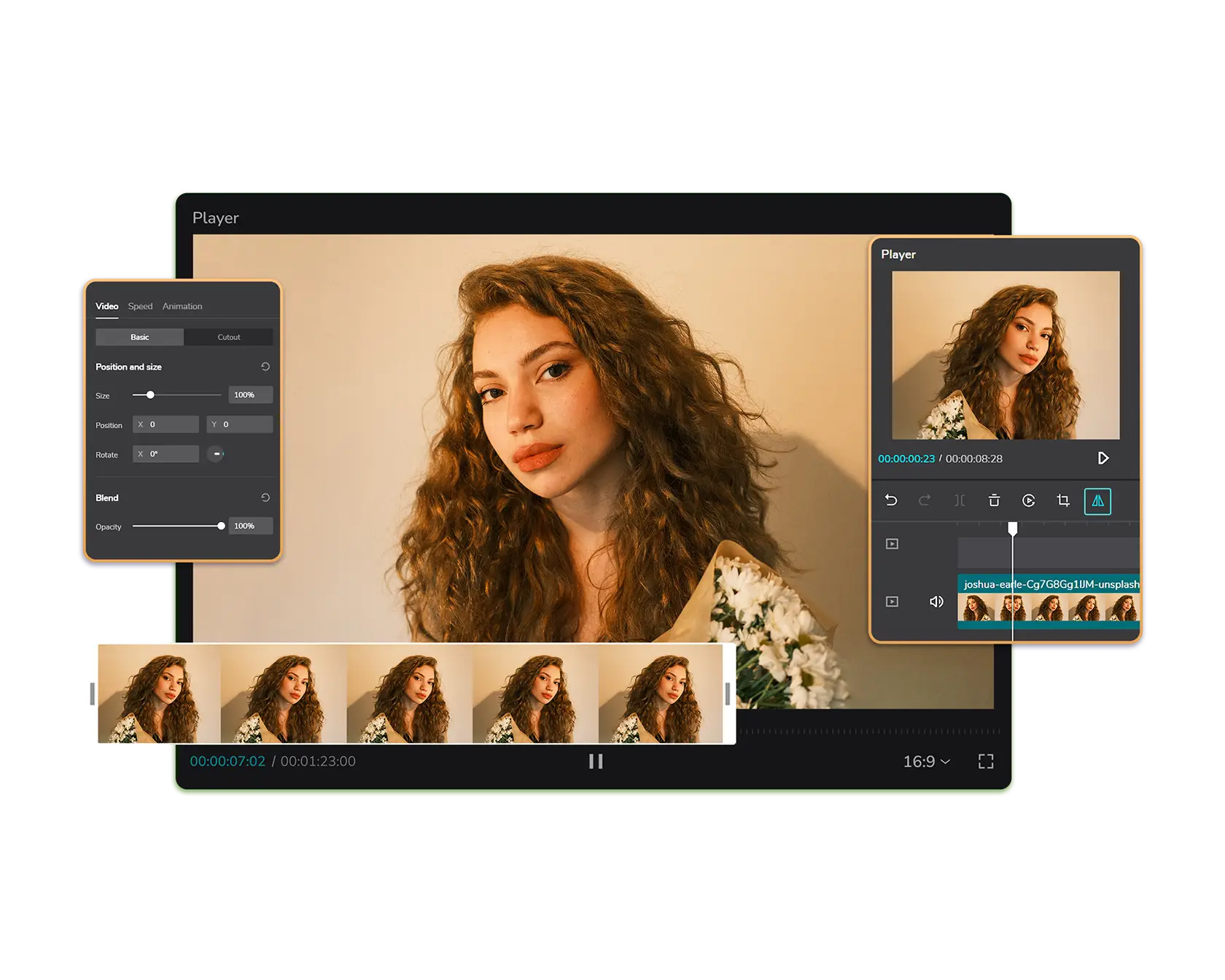The width and height of the screenshot is (1225, 980).
Task: Click the empty upper track's video icon
Action: tap(892, 544)
